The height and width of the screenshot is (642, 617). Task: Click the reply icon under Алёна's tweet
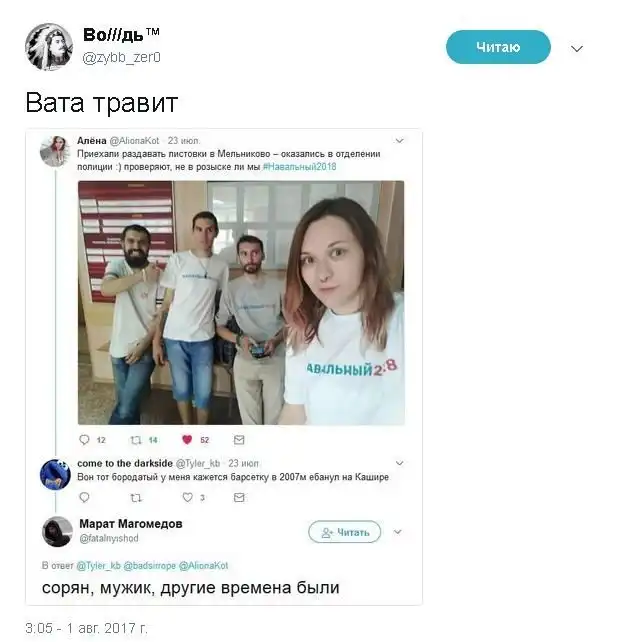click(x=84, y=440)
